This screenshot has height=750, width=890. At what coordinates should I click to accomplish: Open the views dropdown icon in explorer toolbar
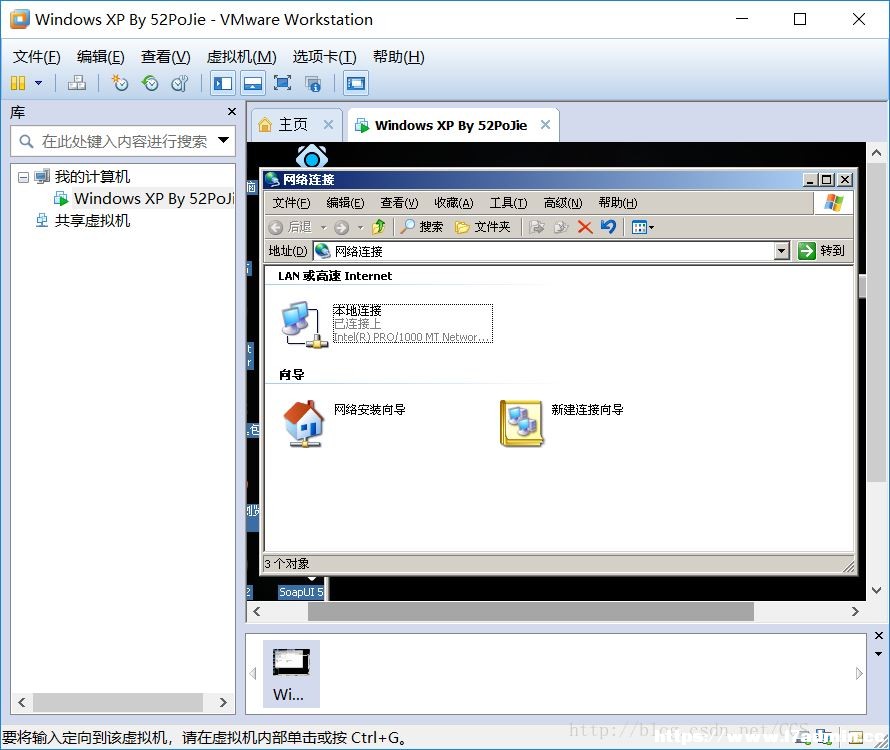643,227
